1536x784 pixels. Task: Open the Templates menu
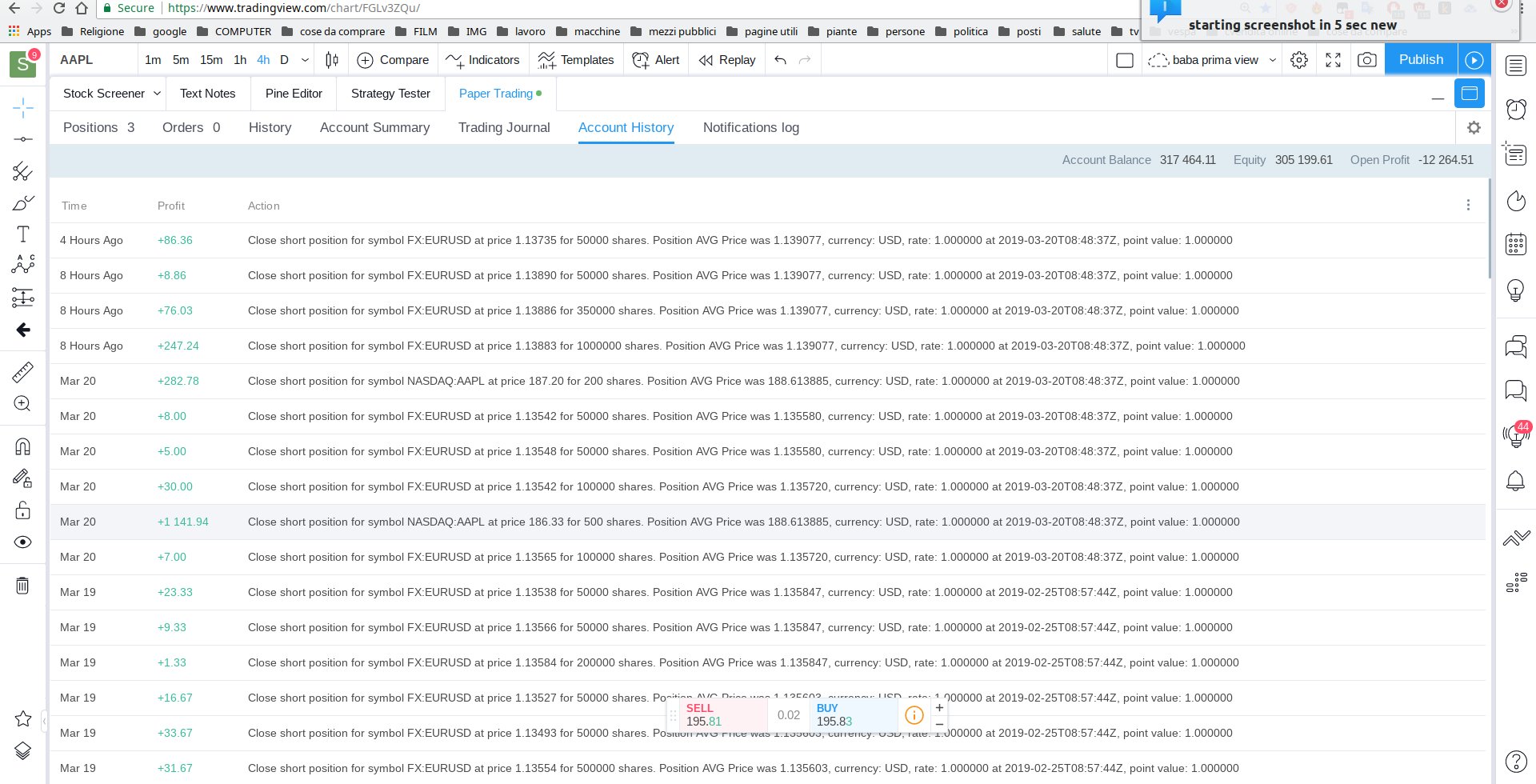(x=576, y=60)
